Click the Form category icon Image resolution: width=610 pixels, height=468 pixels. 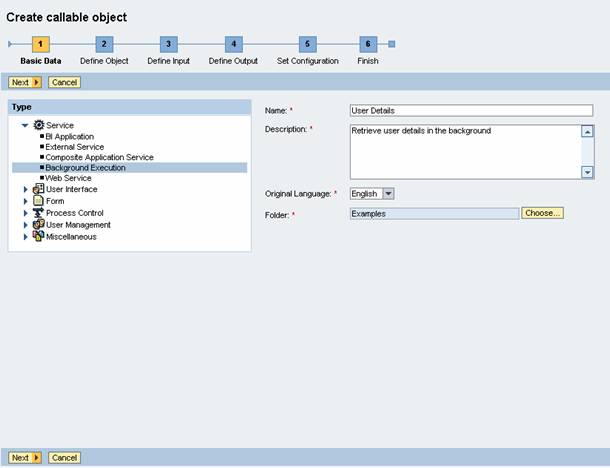[x=39, y=201]
